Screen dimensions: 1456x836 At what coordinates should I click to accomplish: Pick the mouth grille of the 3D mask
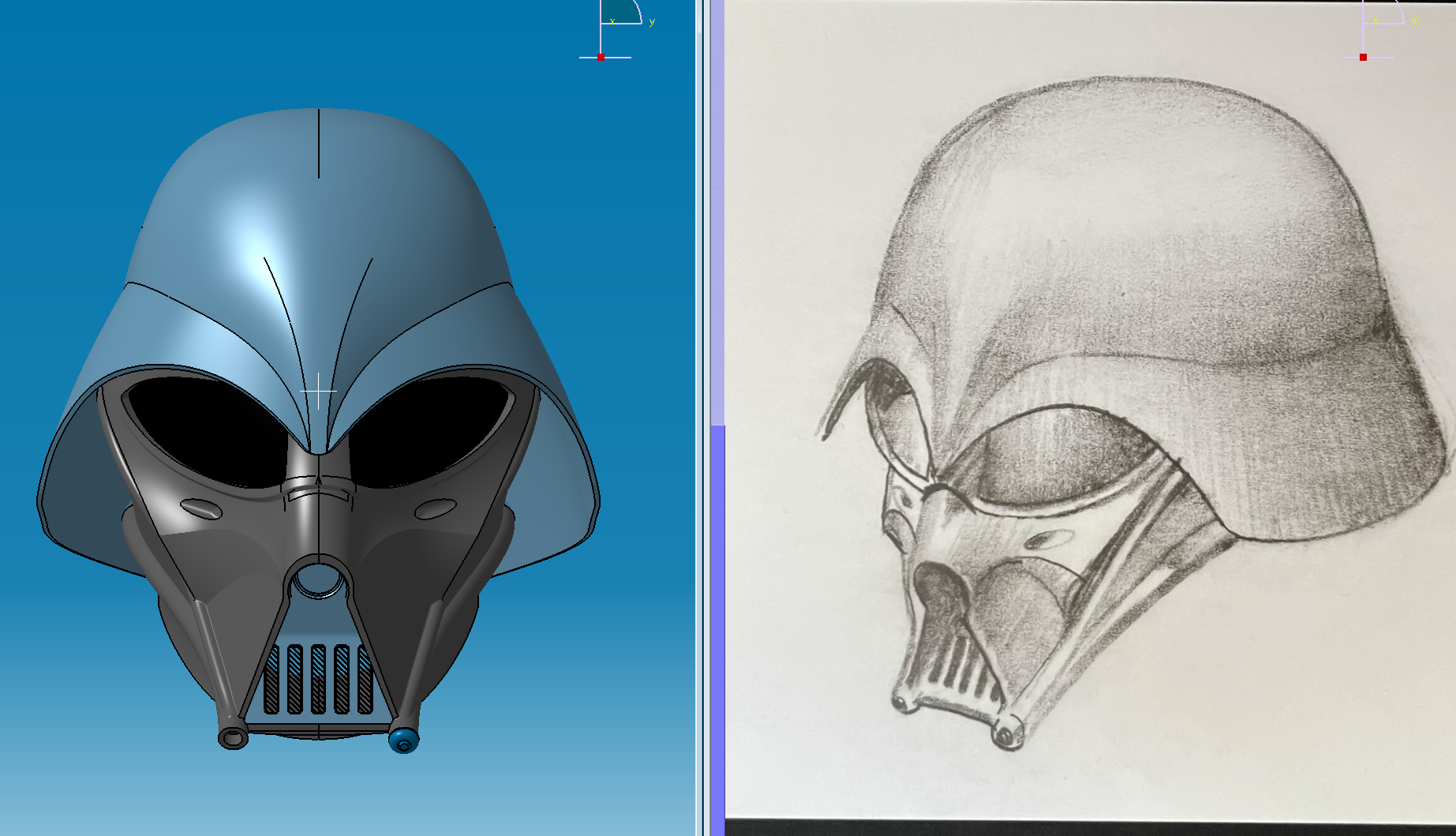[319, 679]
